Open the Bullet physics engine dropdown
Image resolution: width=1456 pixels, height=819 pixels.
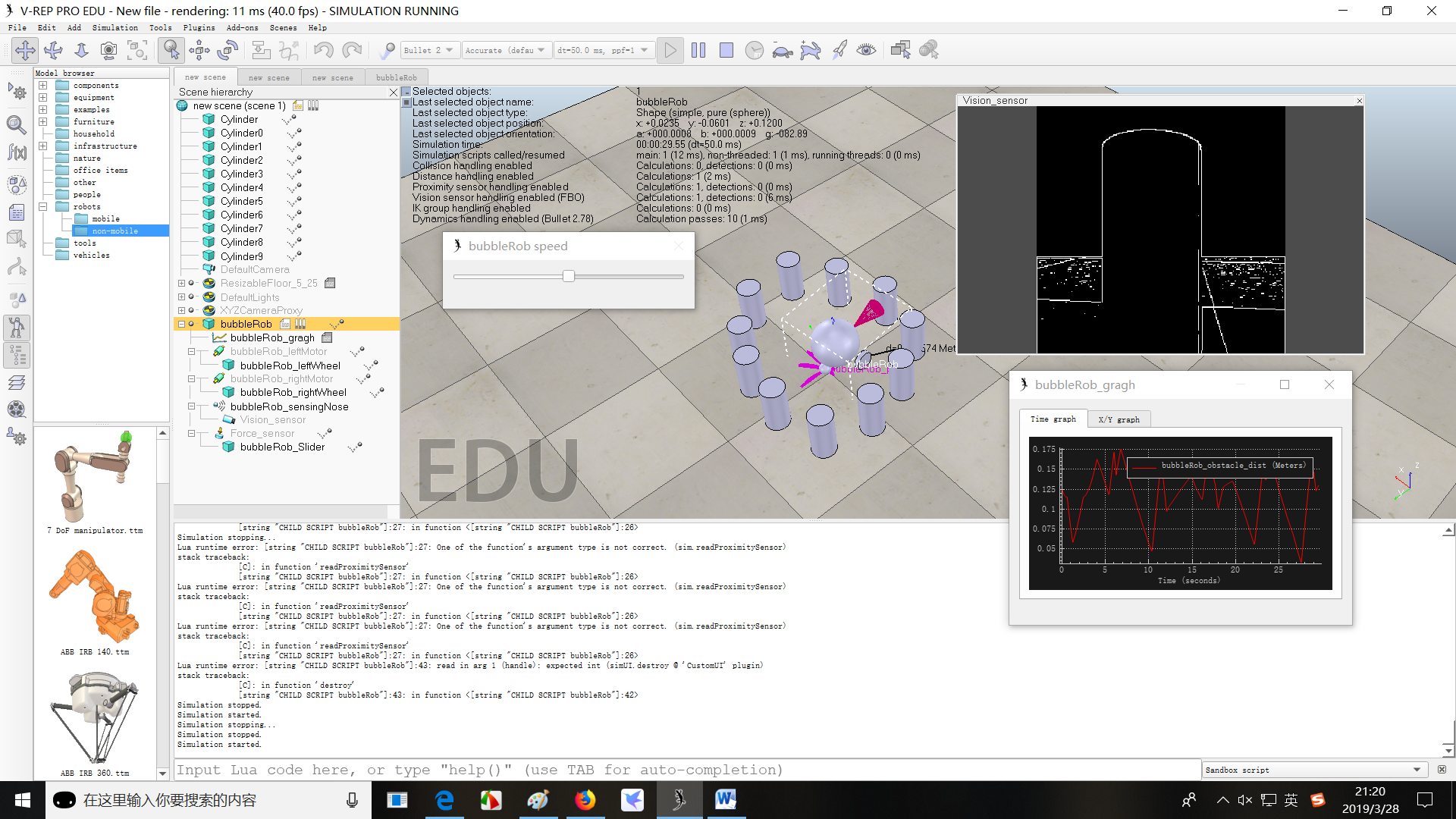[429, 50]
